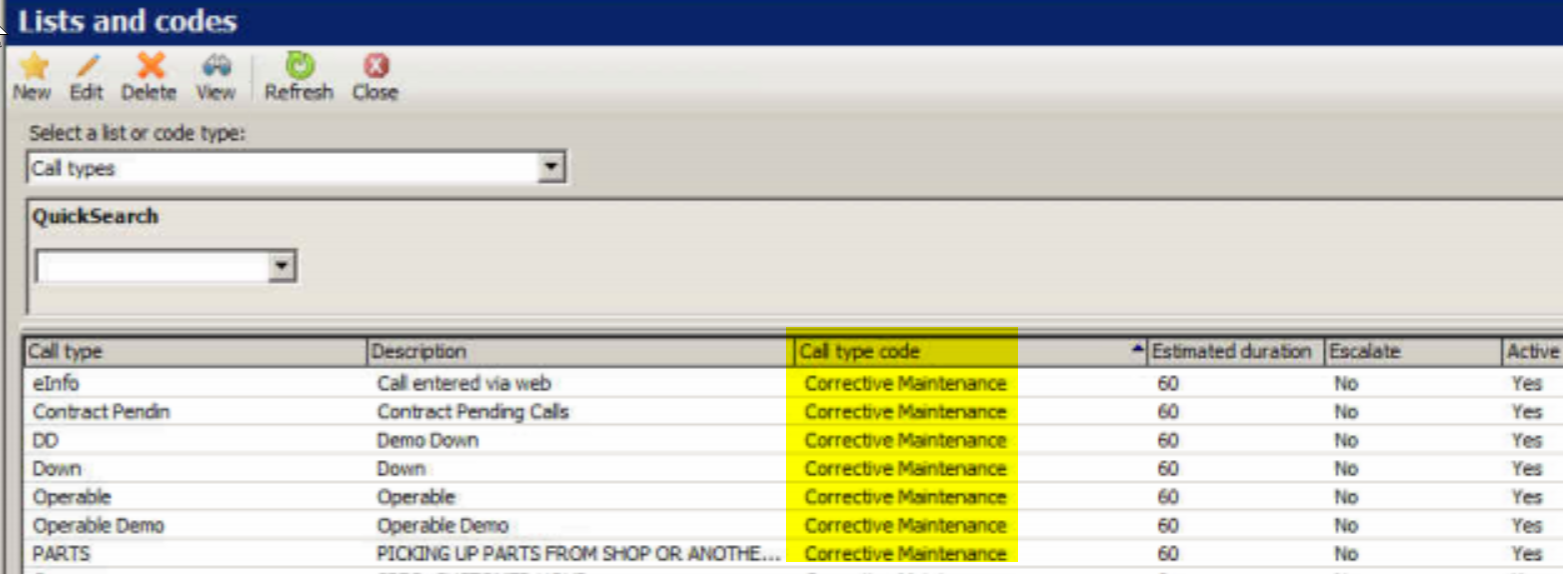Click duration 60 in DD row
Viewport: 1563px width, 574px height.
1168,440
